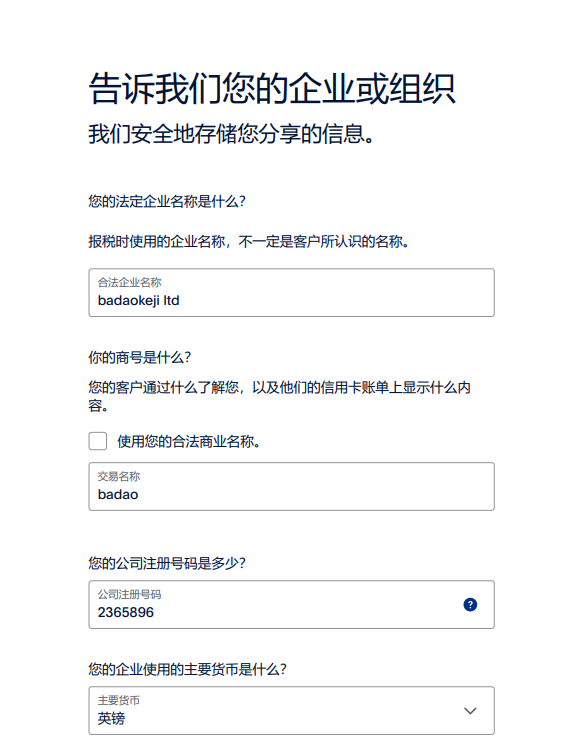Focus the 交易名称 input field
The width and height of the screenshot is (568, 753).
point(291,486)
